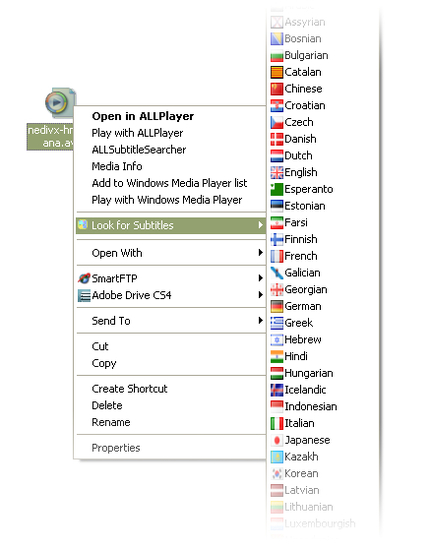Screen dimensions: 431x550
Task: Click the Adobe Drive CS4 icon
Action: [x=84, y=295]
